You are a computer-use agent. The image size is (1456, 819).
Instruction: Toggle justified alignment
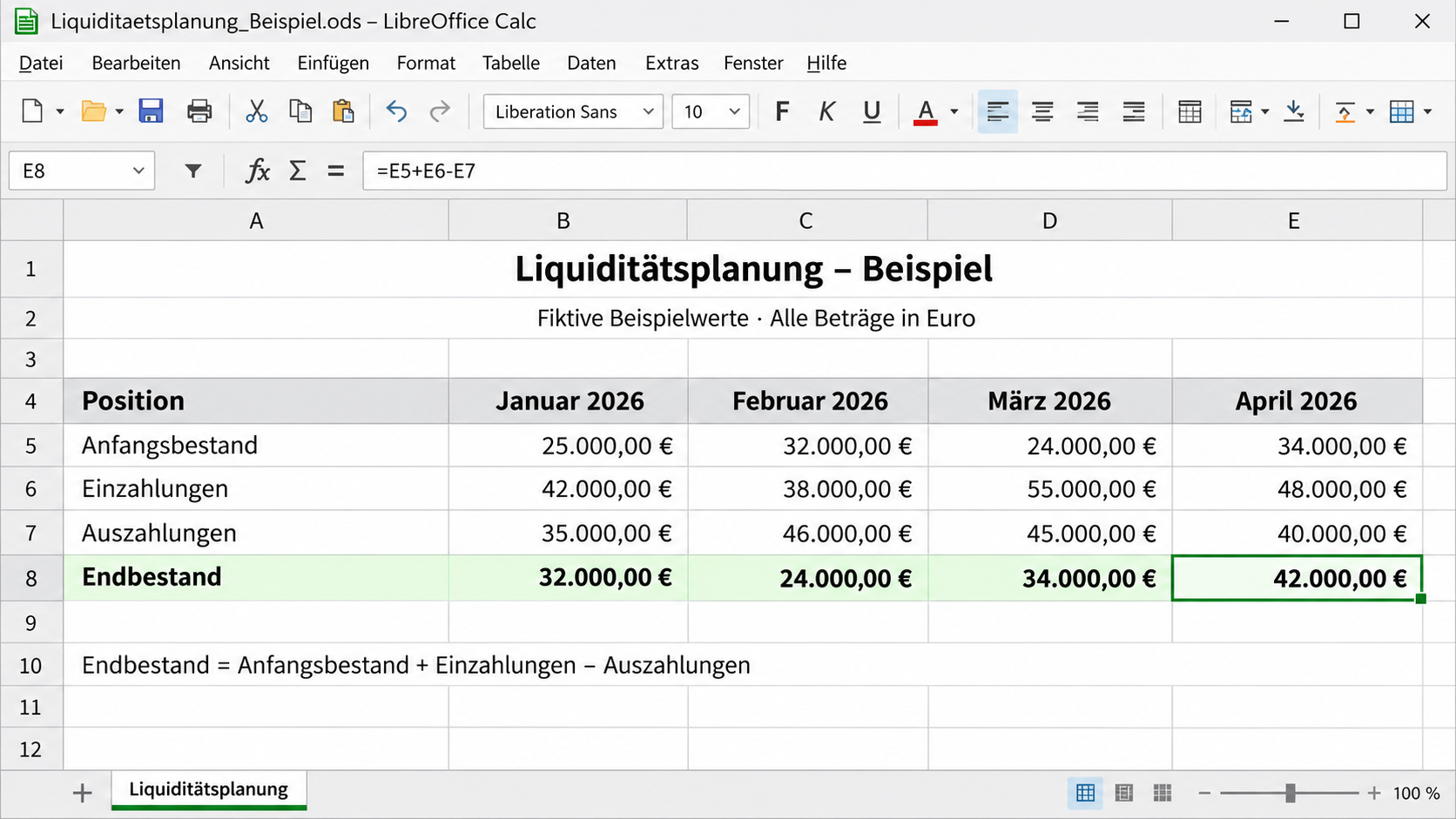[1134, 111]
